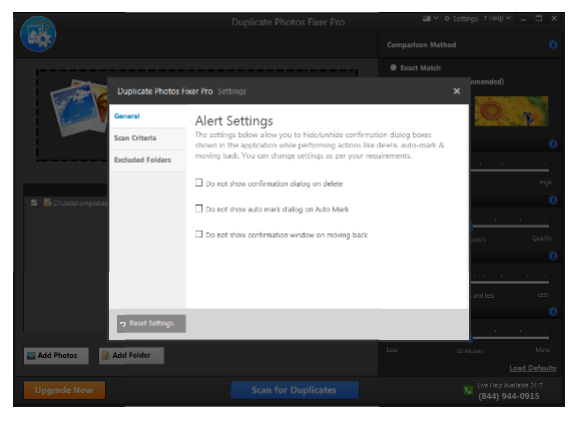Click the Add Photos picture icon
Viewport: 579px width, 435px height.
tap(31, 356)
